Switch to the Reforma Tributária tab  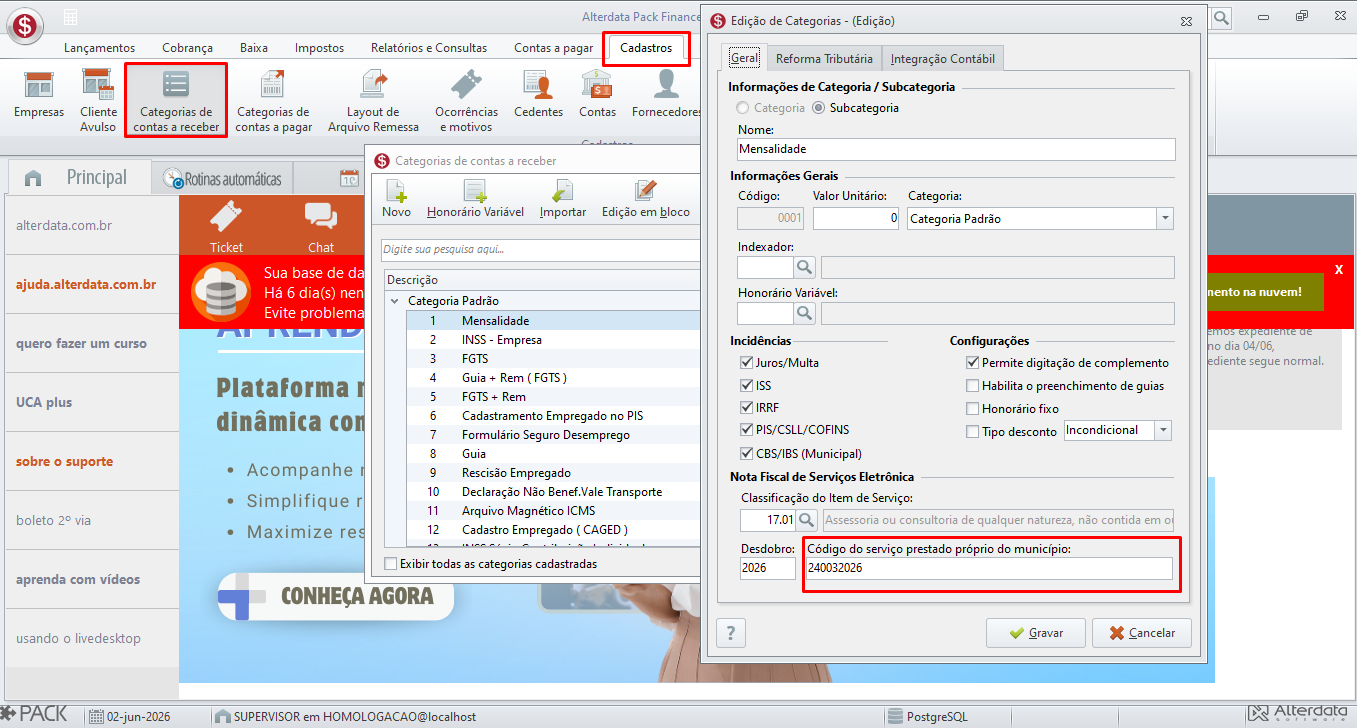coord(824,59)
